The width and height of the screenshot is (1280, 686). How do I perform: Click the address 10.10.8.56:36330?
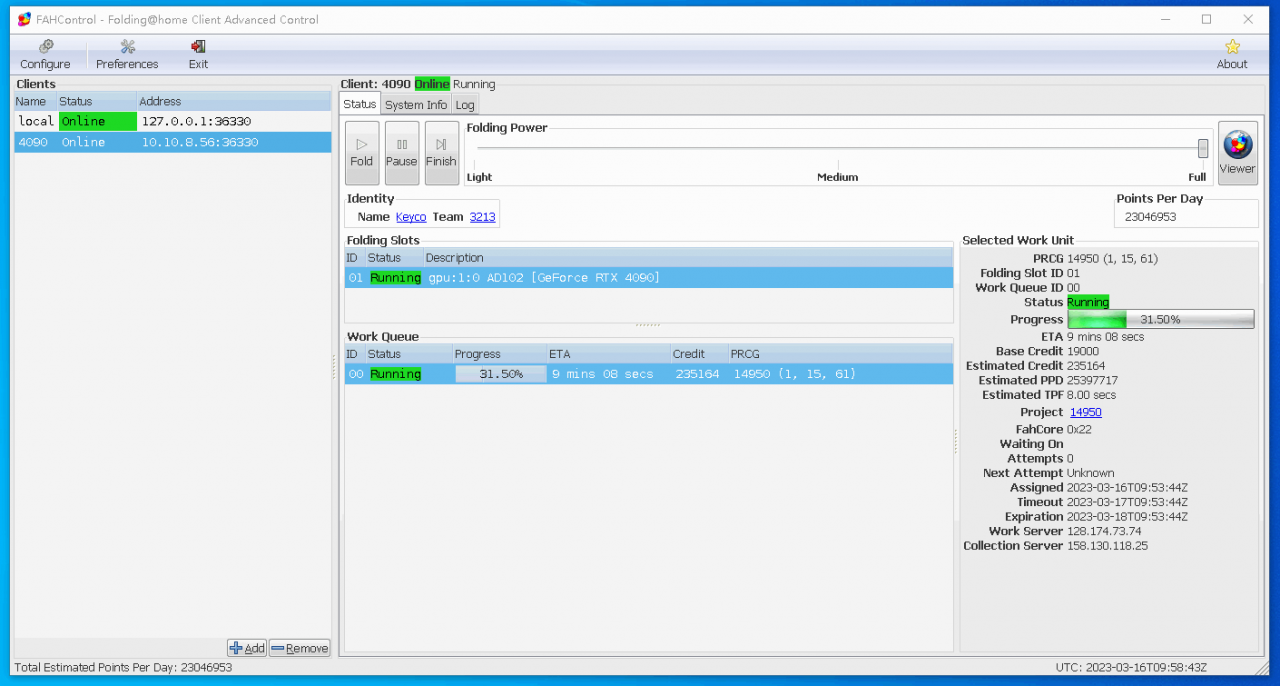(200, 142)
